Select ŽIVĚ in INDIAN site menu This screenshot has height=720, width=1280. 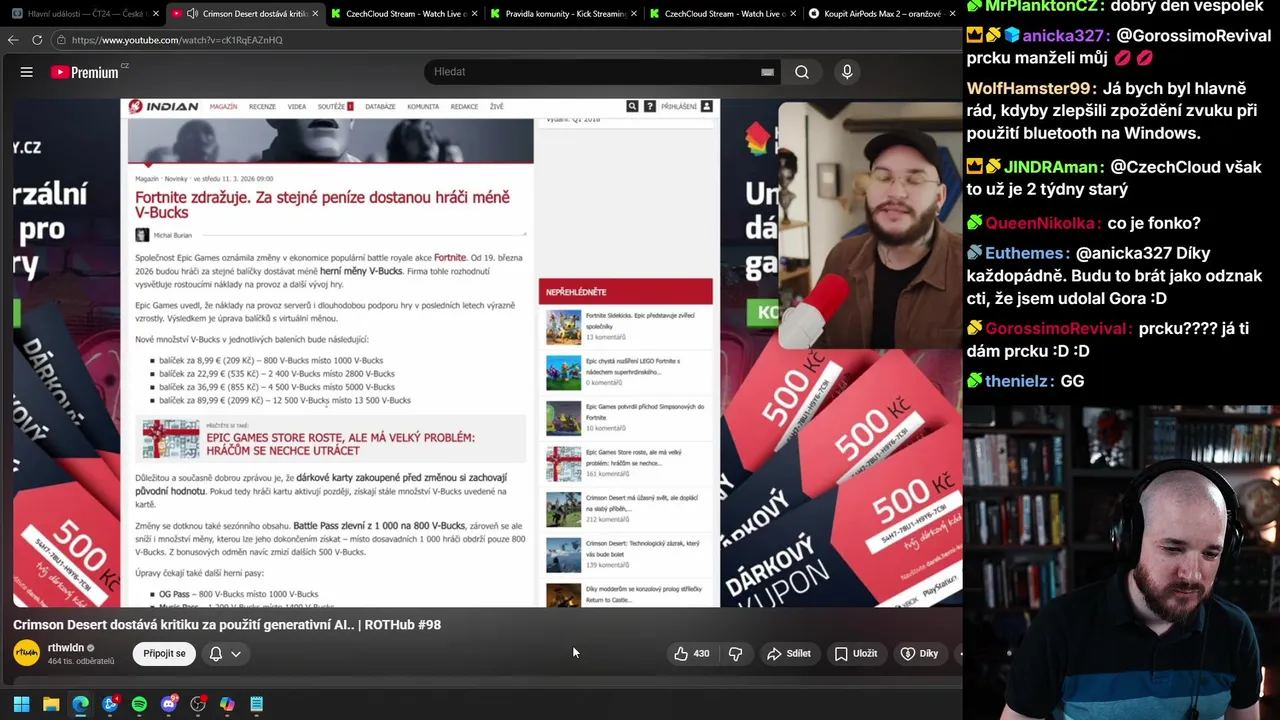pyautogui.click(x=496, y=106)
